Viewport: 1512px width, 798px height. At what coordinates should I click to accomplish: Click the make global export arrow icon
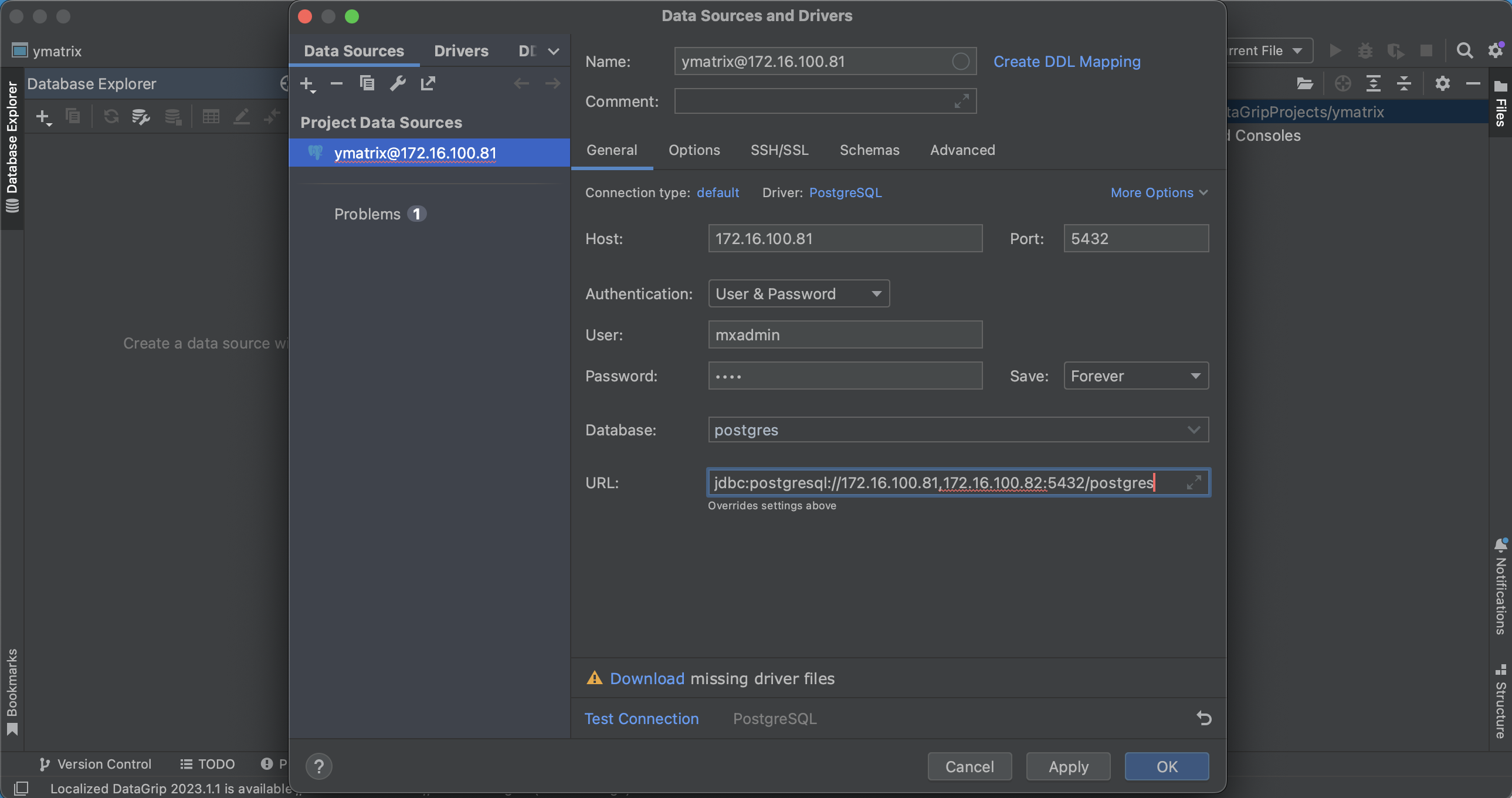(428, 84)
